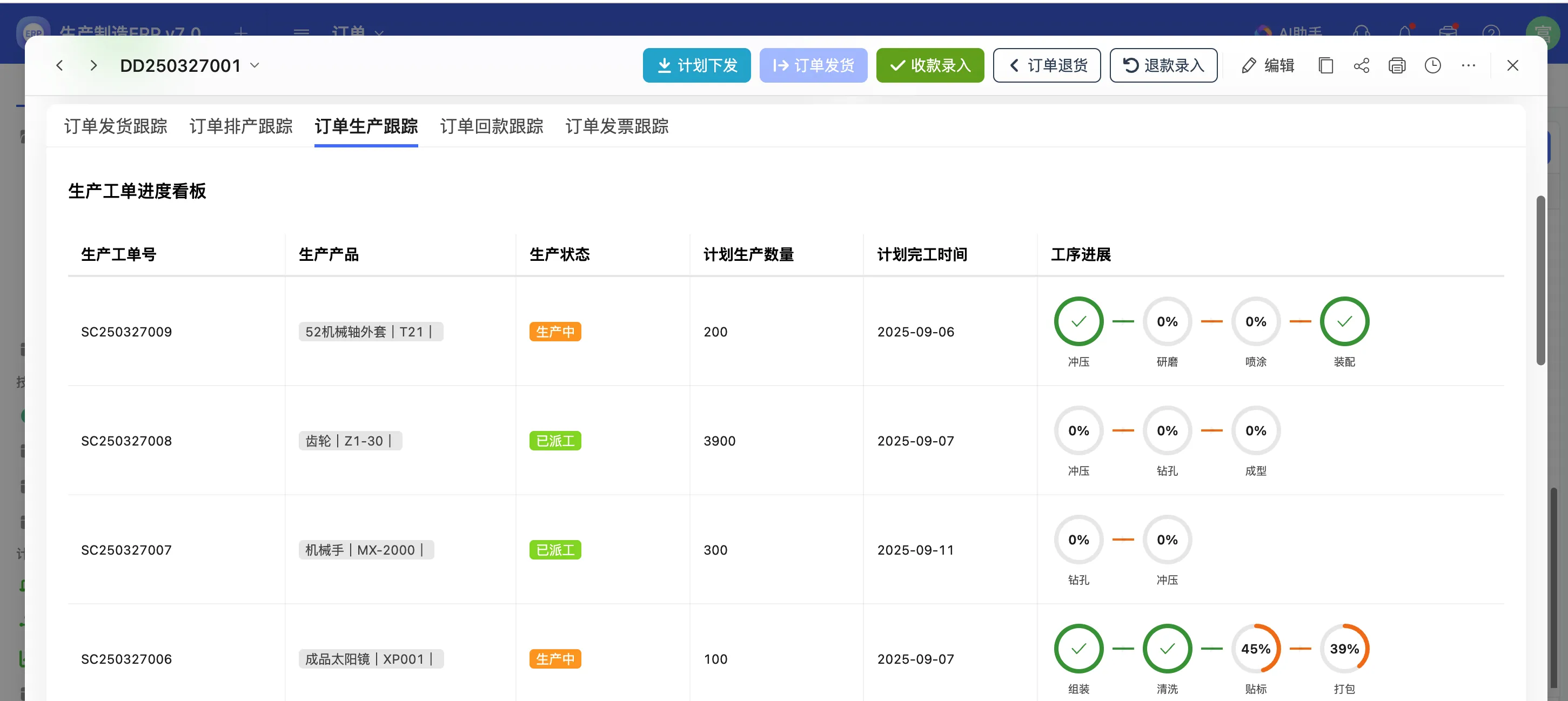Switch to the 订单回款跟踪 tab
The height and width of the screenshot is (701, 1568).
[491, 126]
